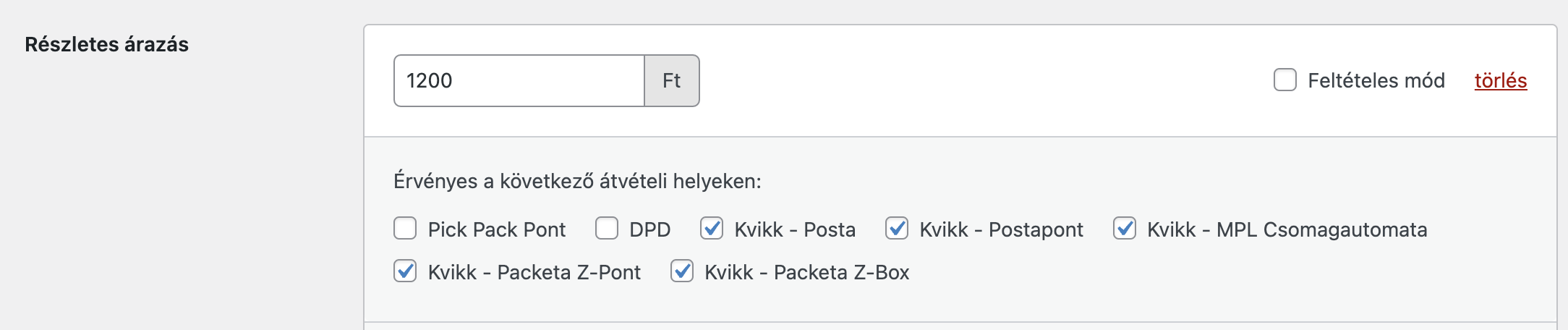Click the Kvikk - Postapont label text
The image size is (1568, 330).
pos(1001,230)
